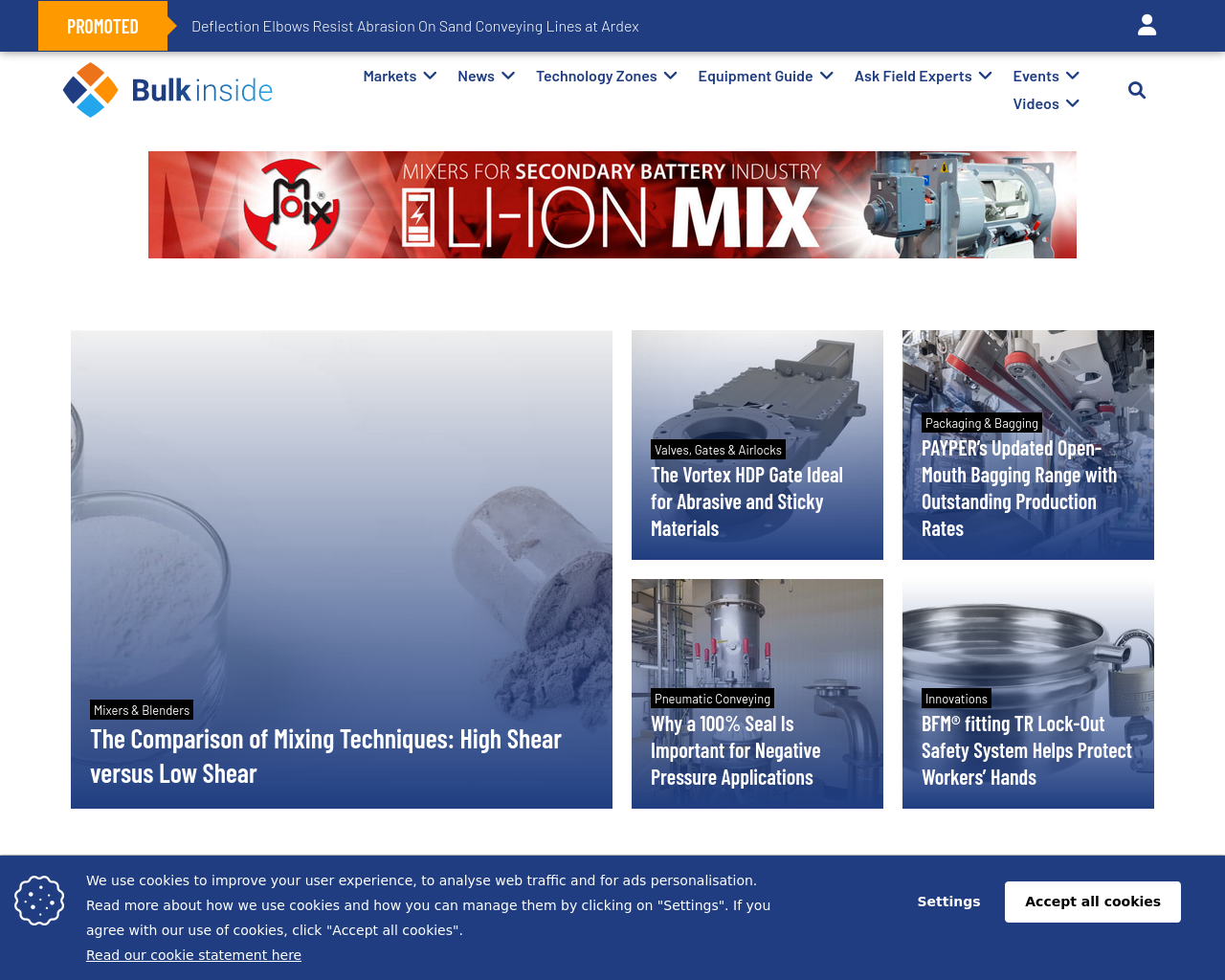Expand the Videos chevron
This screenshot has height=980, width=1225.
click(1073, 103)
